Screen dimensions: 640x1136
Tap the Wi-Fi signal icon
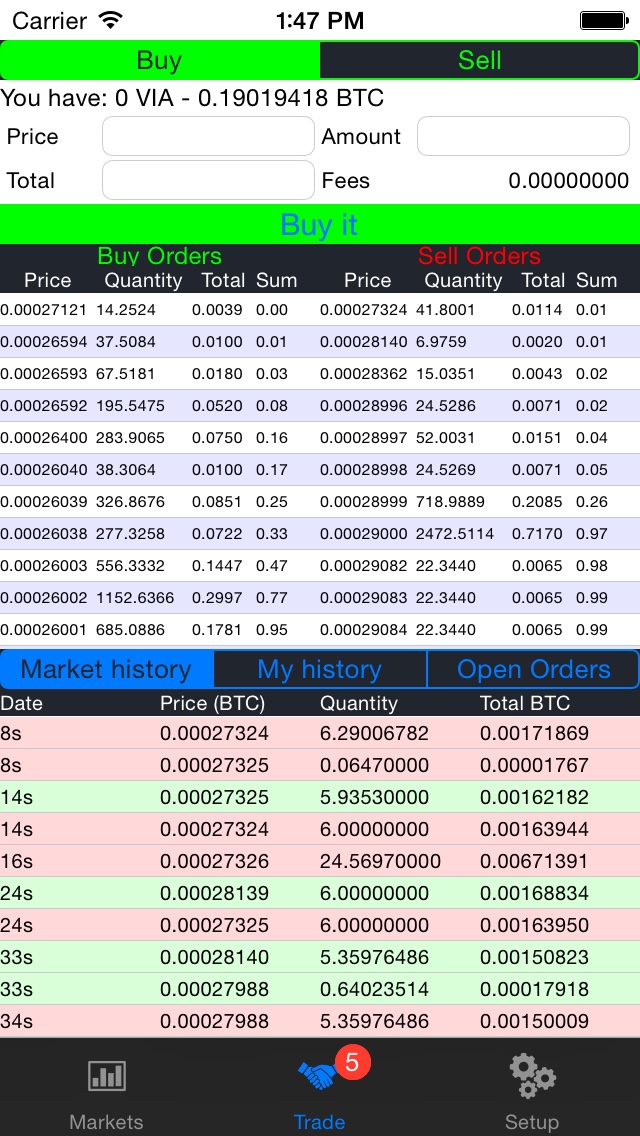[x=111, y=20]
